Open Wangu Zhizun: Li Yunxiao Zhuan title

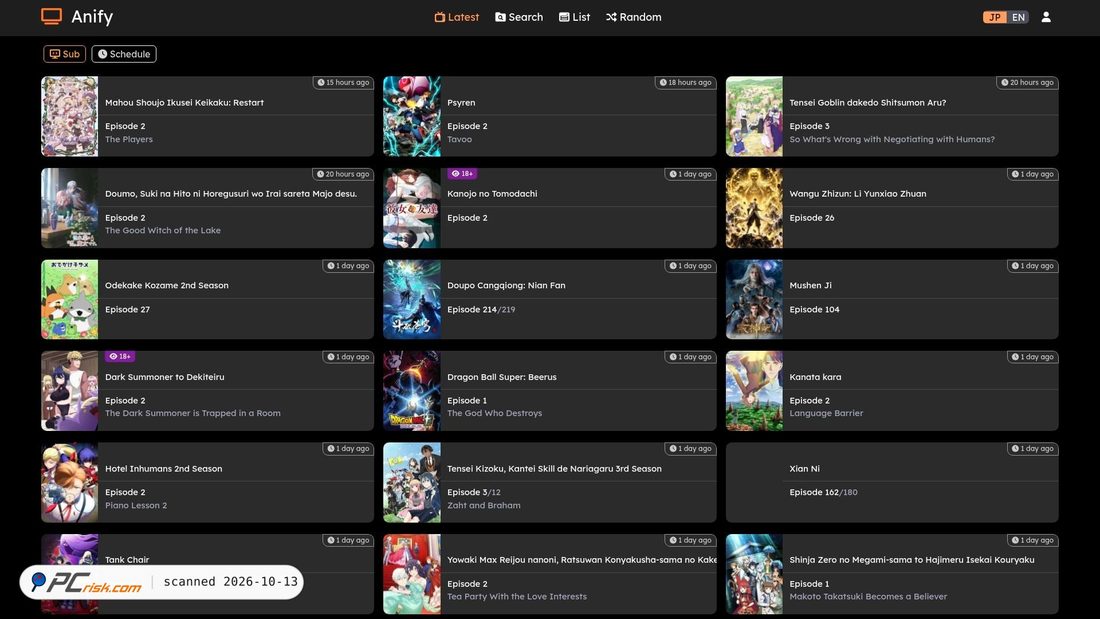858,194
